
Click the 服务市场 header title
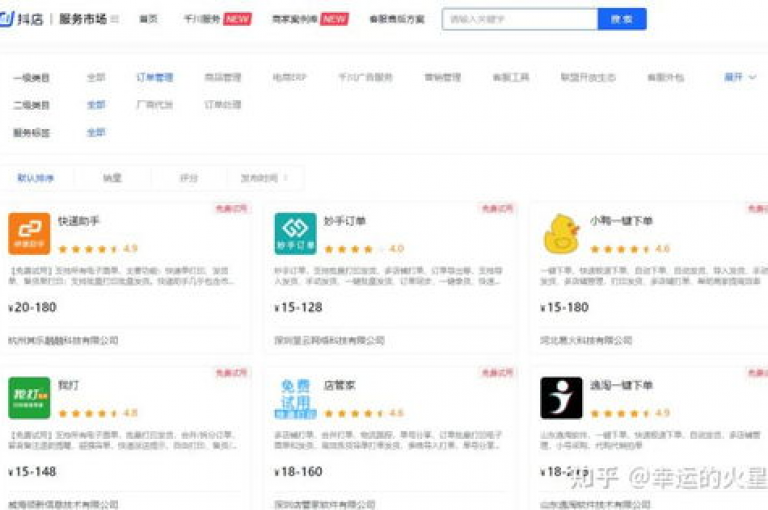83,19
